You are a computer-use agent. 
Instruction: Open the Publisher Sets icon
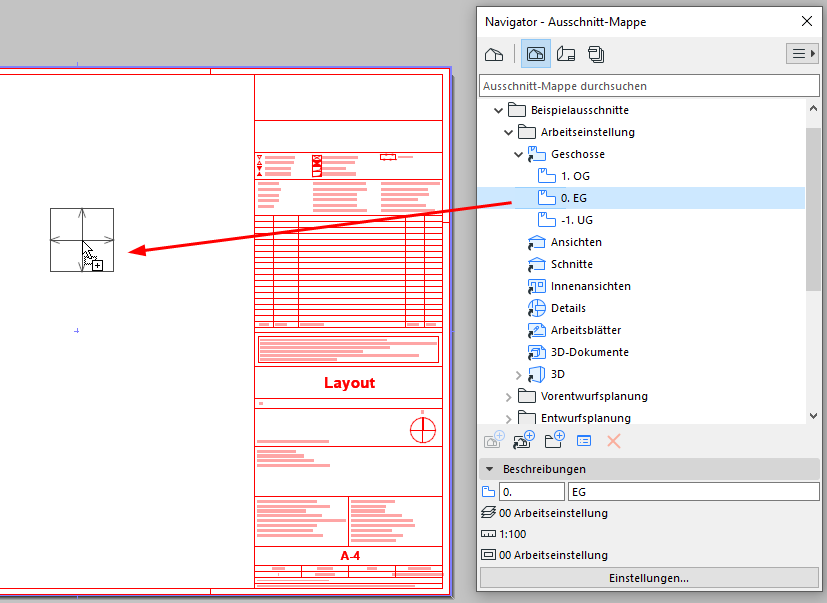[596, 54]
